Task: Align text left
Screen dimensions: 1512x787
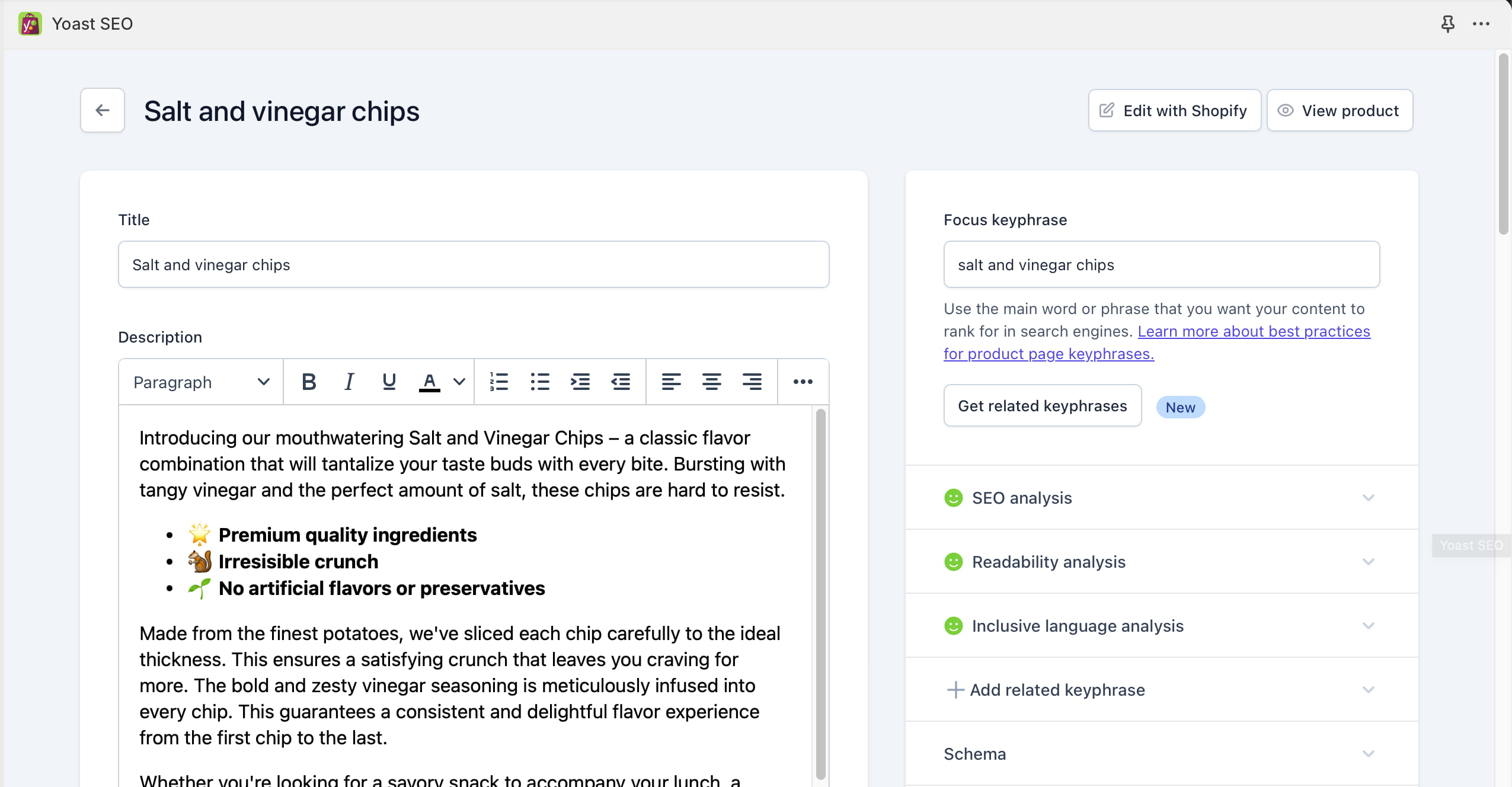Action: click(x=671, y=382)
